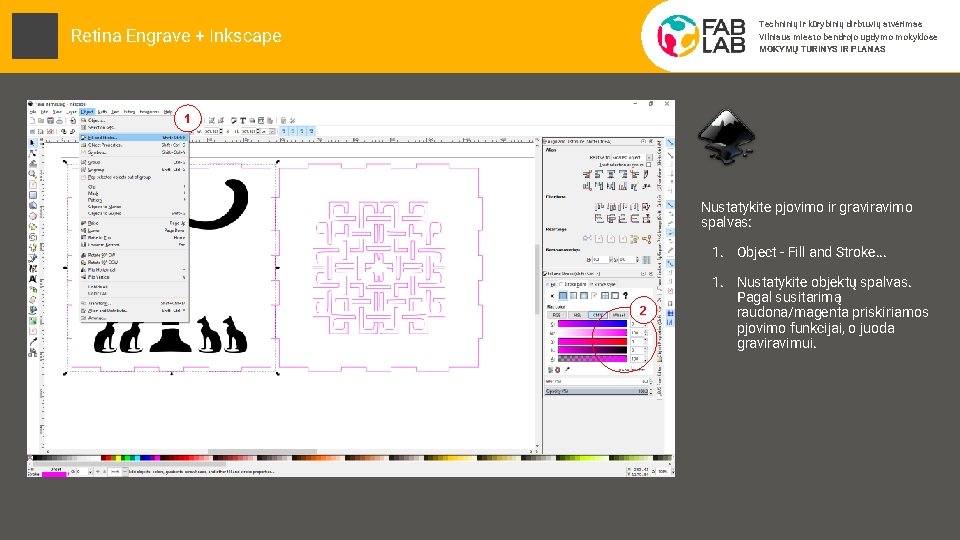This screenshot has height=540, width=960.
Task: Expand the Pattern submenu
Action: 135,200
